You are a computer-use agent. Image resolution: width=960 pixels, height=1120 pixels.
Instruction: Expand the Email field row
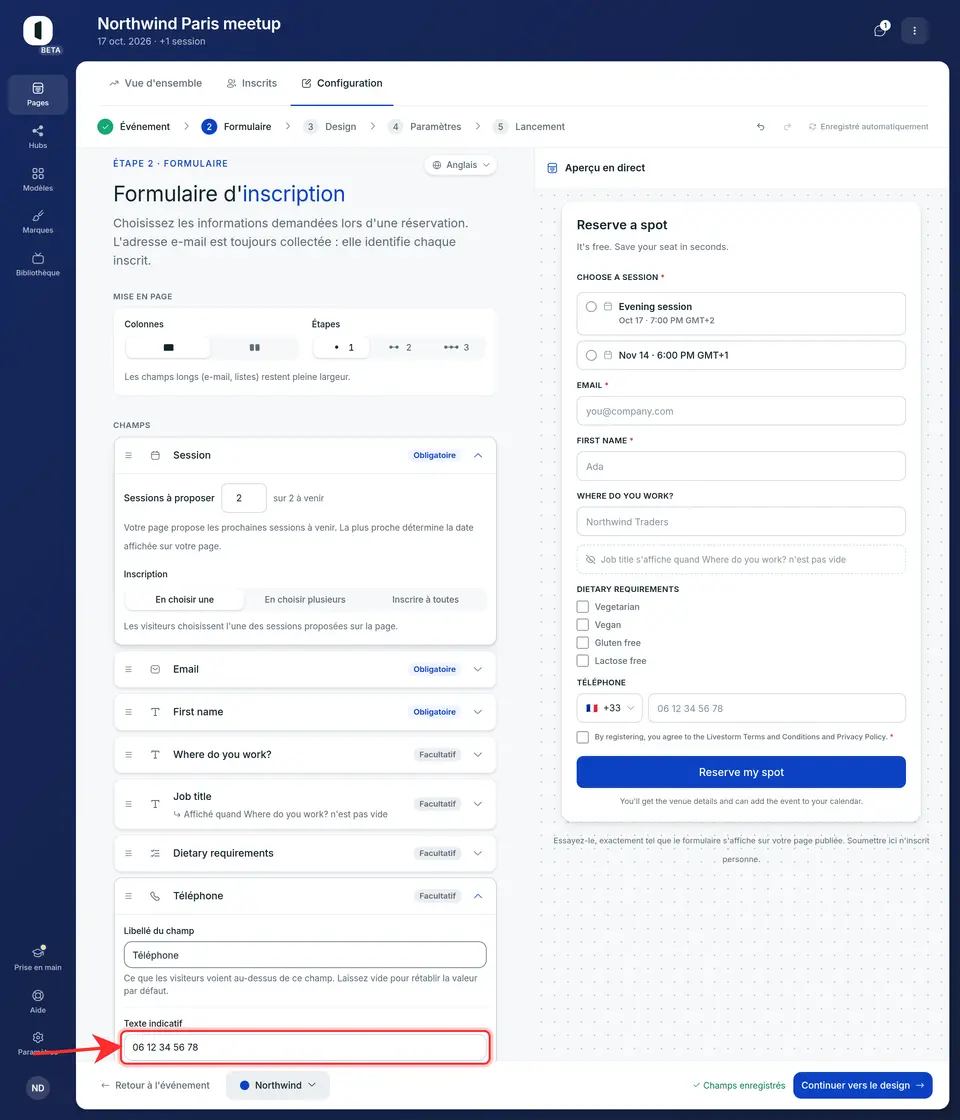tap(478, 669)
